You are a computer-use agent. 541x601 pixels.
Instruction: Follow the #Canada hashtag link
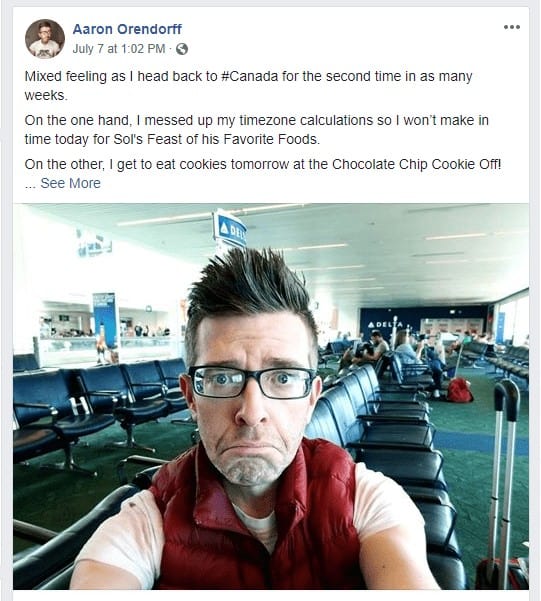[x=250, y=76]
